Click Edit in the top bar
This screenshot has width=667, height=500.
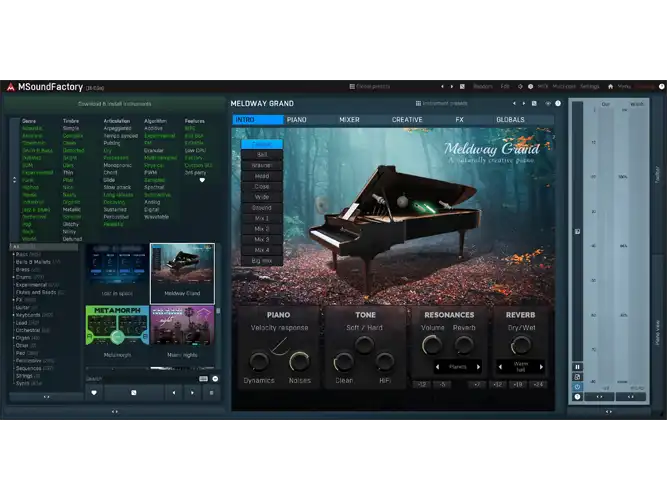tap(505, 86)
